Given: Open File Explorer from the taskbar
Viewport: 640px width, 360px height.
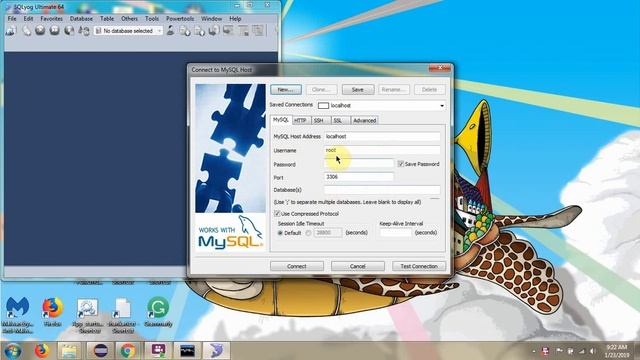Looking at the screenshot, I should click(x=69, y=351).
